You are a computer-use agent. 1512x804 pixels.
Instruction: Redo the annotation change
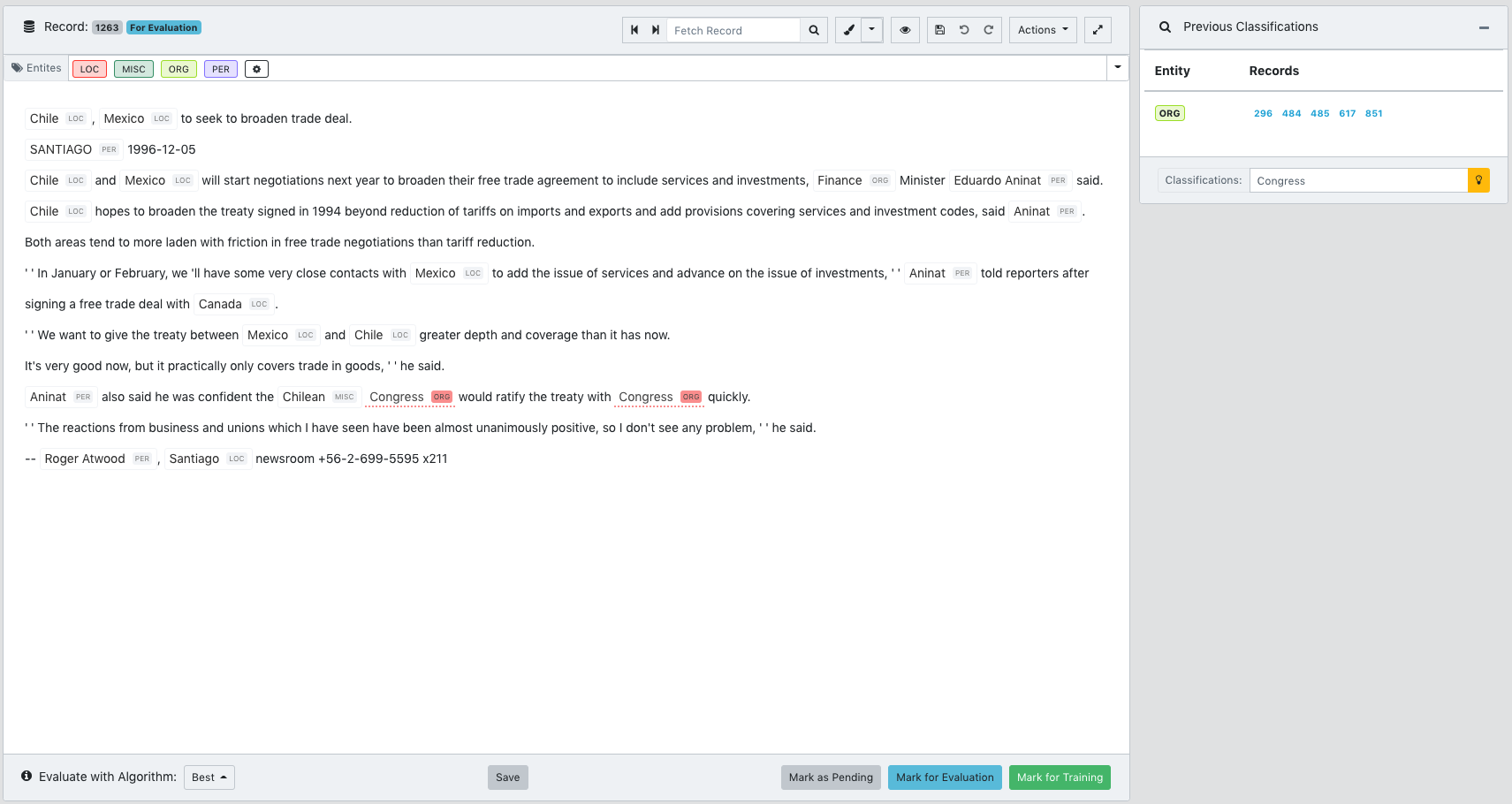(x=989, y=30)
